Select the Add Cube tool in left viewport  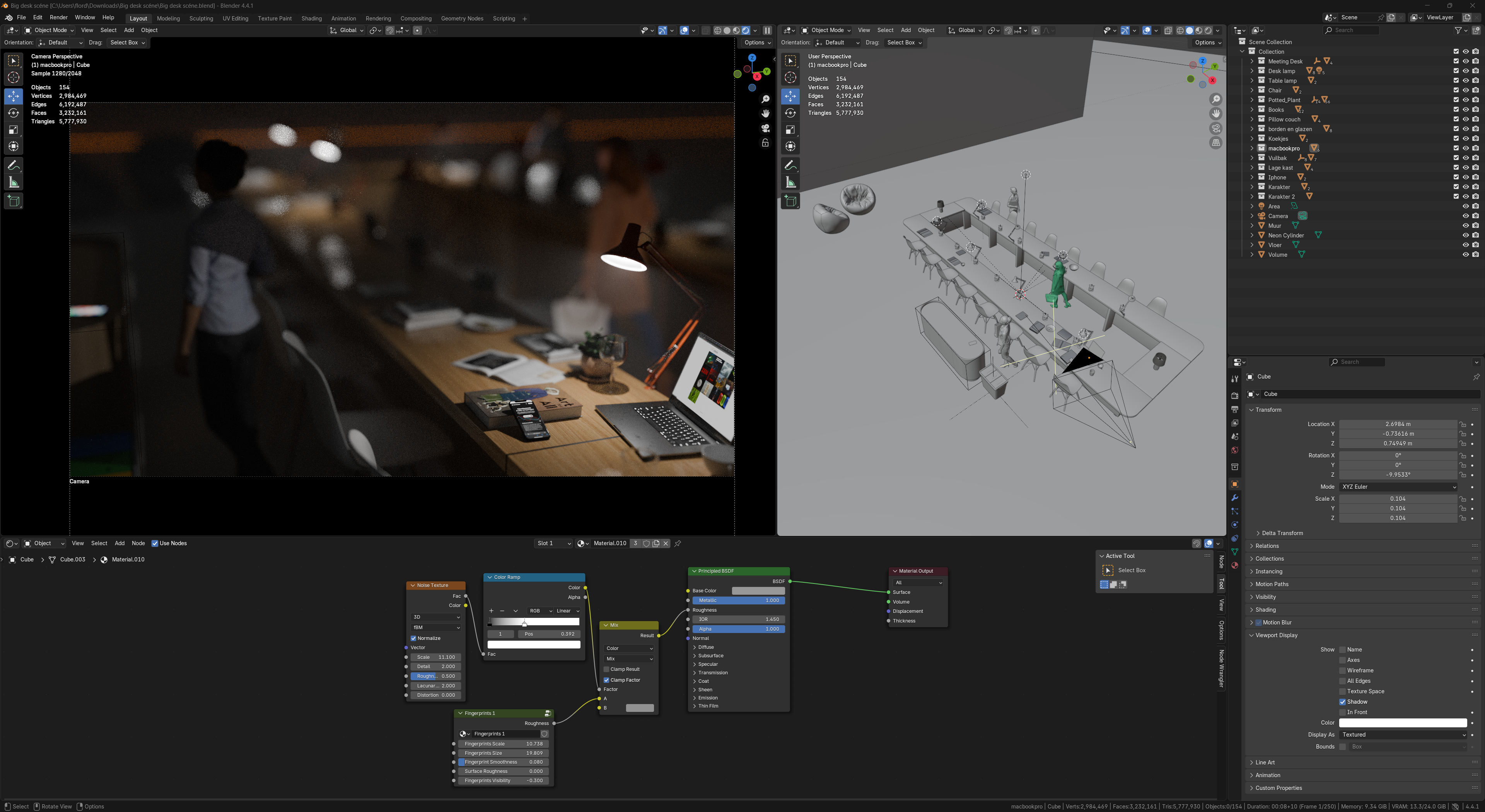tap(14, 201)
